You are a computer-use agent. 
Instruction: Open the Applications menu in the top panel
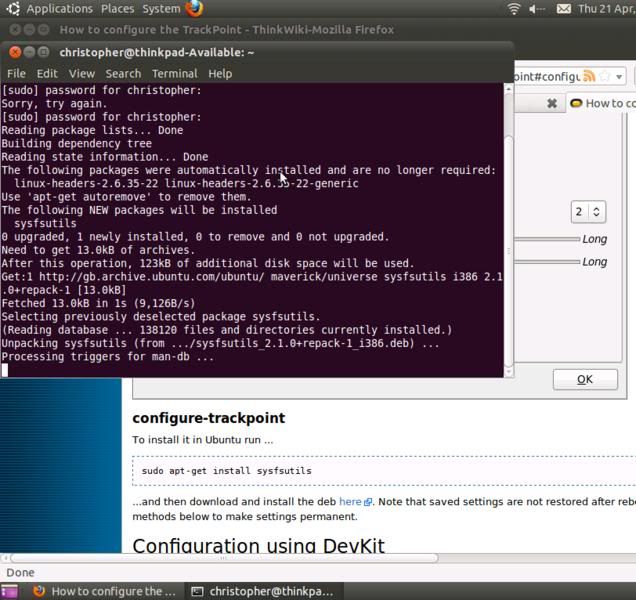click(x=59, y=9)
